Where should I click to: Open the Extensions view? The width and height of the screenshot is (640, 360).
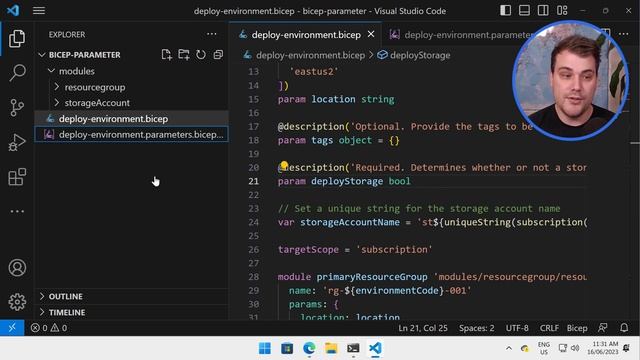17,177
